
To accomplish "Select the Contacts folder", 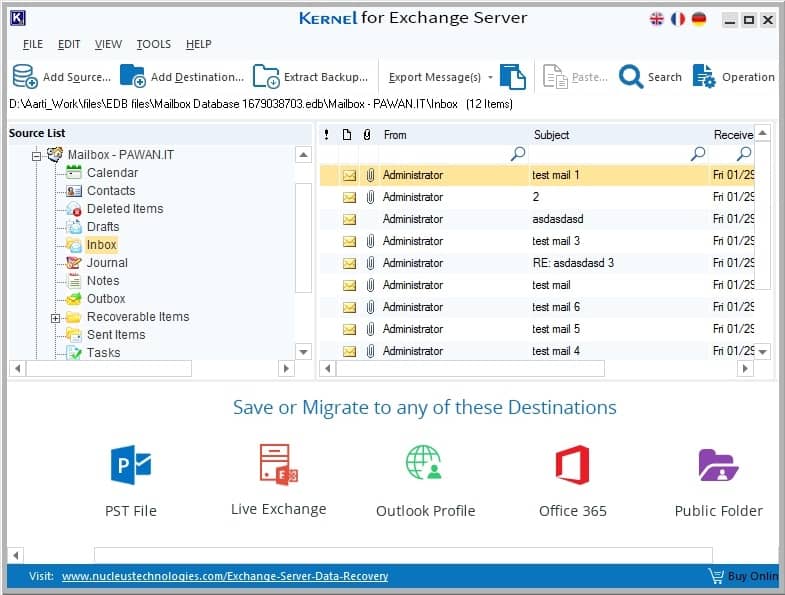I will click(111, 191).
